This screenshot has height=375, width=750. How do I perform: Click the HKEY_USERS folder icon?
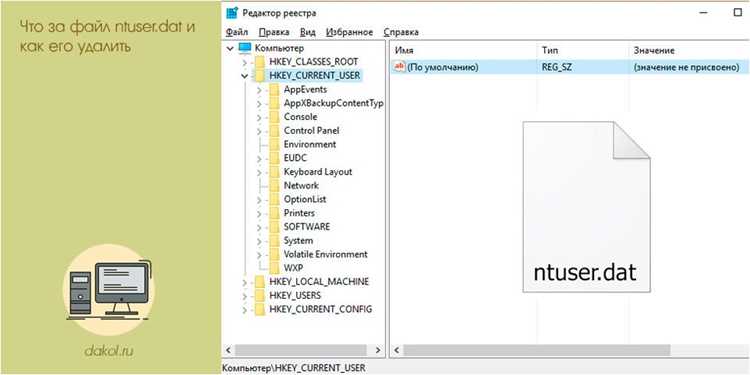[x=259, y=296]
